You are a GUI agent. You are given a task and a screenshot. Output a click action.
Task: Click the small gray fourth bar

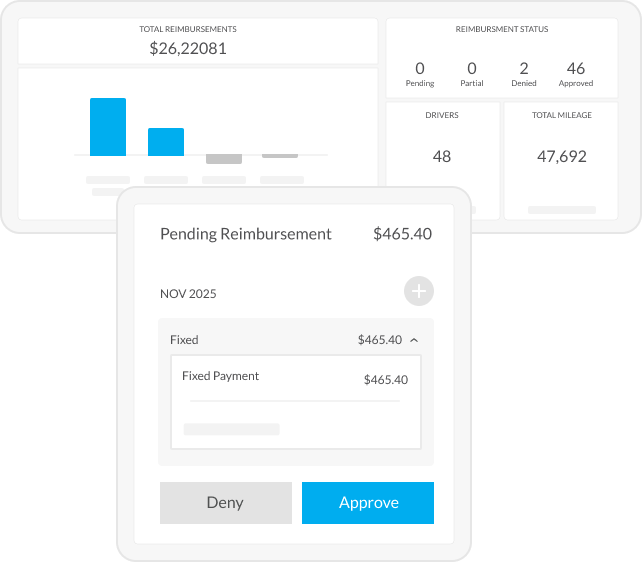(x=280, y=156)
